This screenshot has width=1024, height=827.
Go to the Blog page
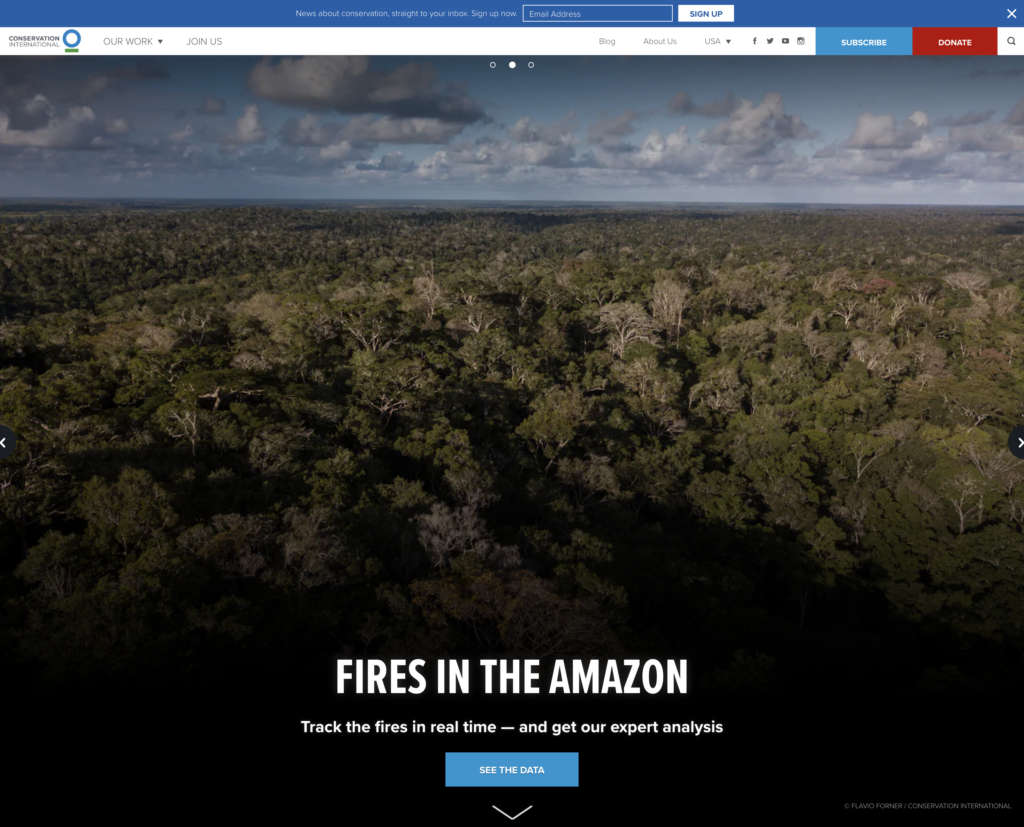(x=607, y=41)
